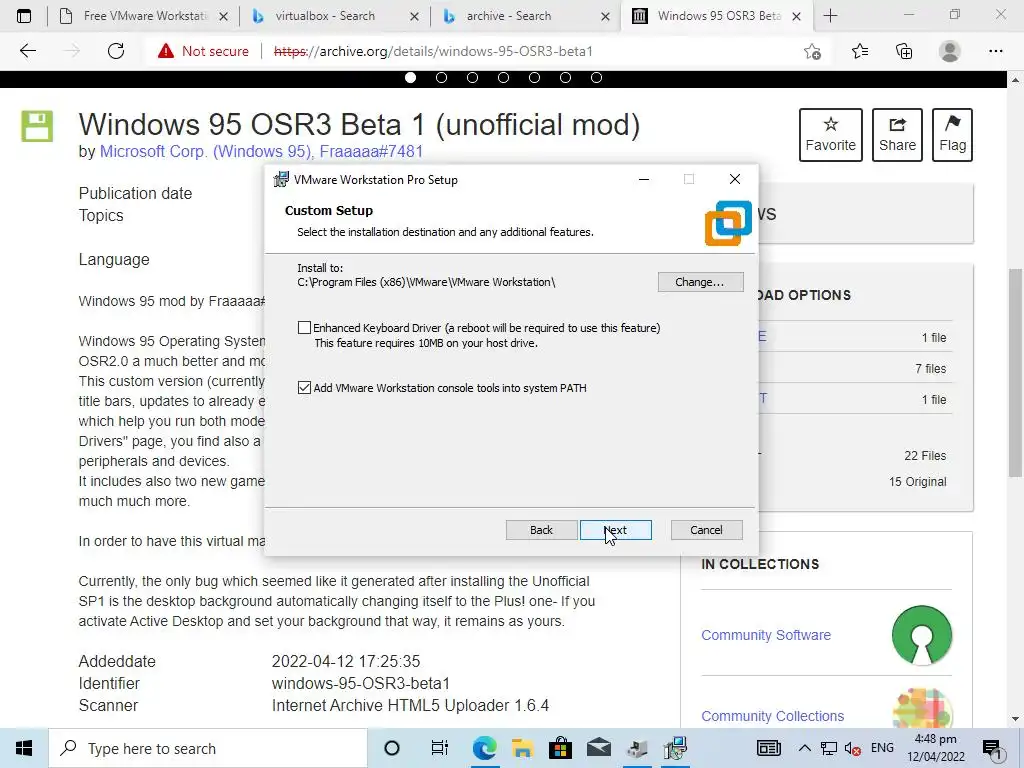Open the Collections icon in Edge
Viewport: 1024px width, 768px height.
904,51
